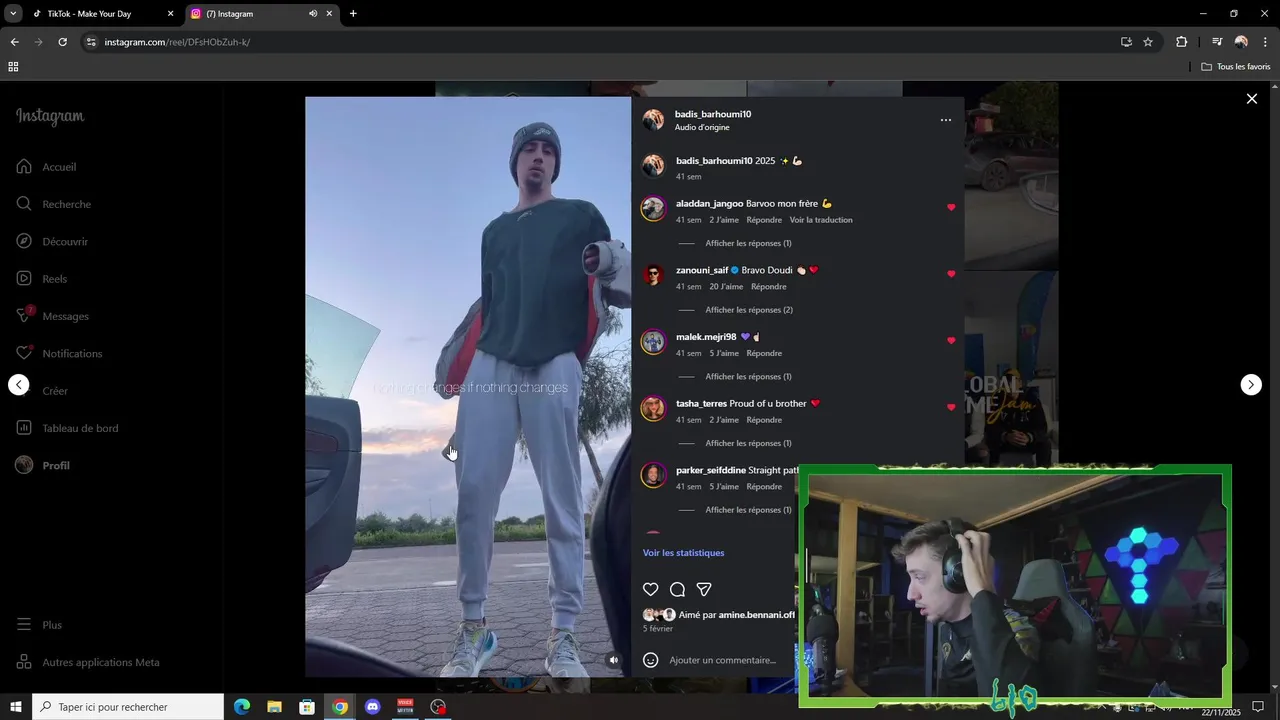Go to previous post arrow

19,385
